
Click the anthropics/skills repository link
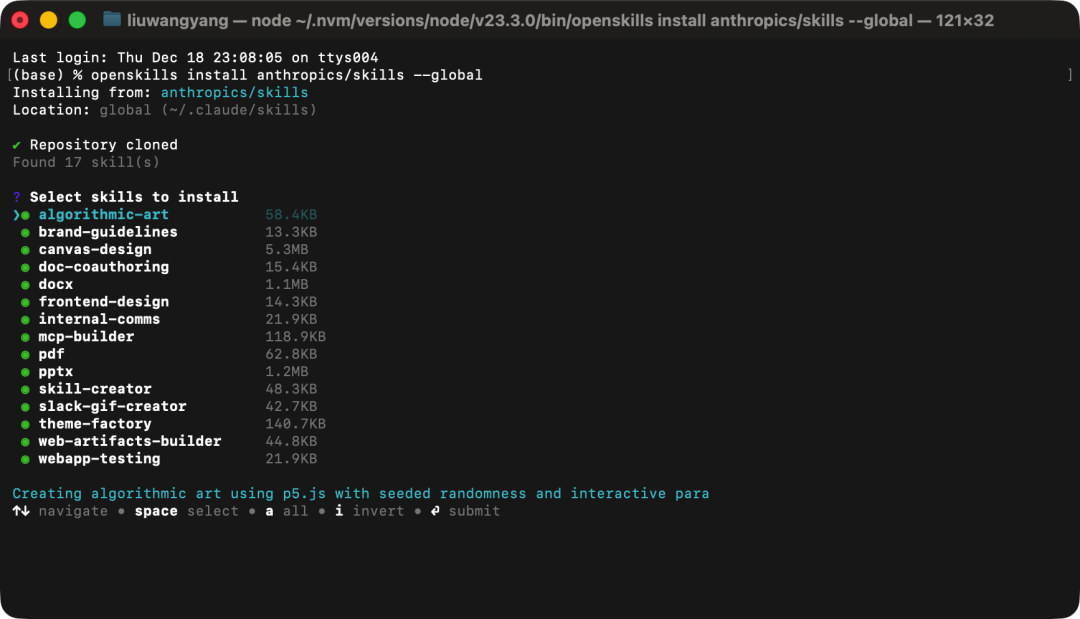[234, 93]
